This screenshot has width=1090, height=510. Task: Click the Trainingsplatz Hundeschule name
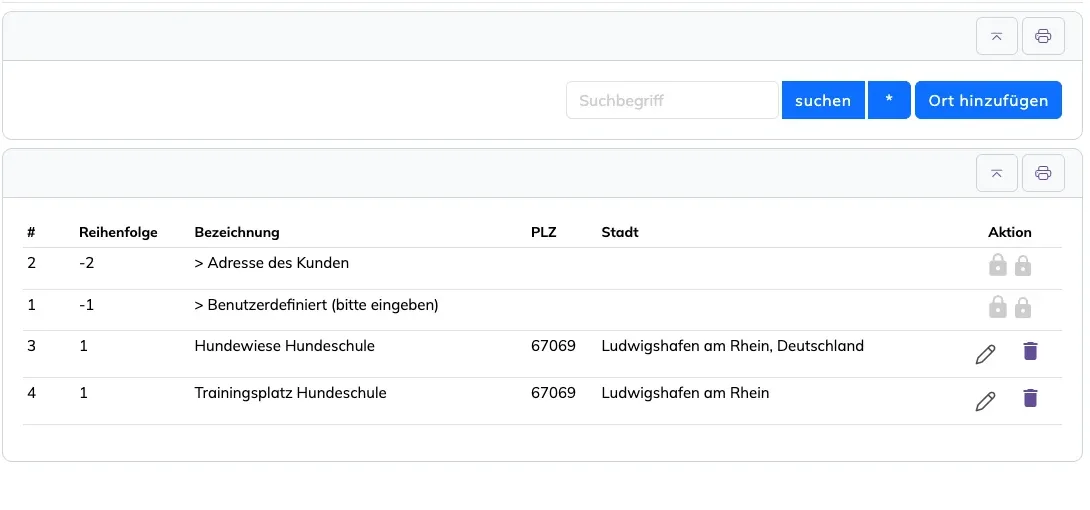291,393
